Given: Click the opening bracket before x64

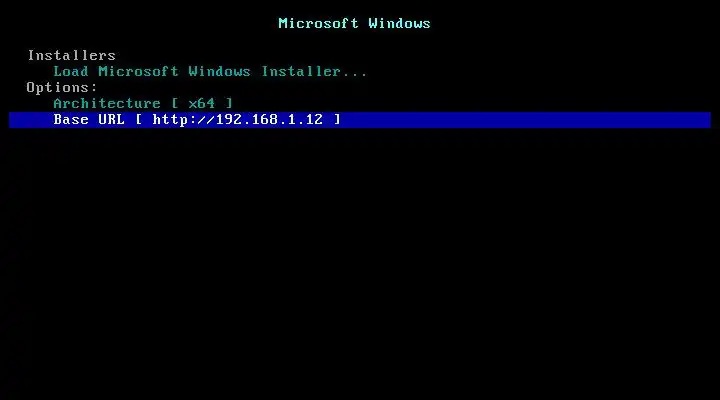Looking at the screenshot, I should (x=175, y=103).
